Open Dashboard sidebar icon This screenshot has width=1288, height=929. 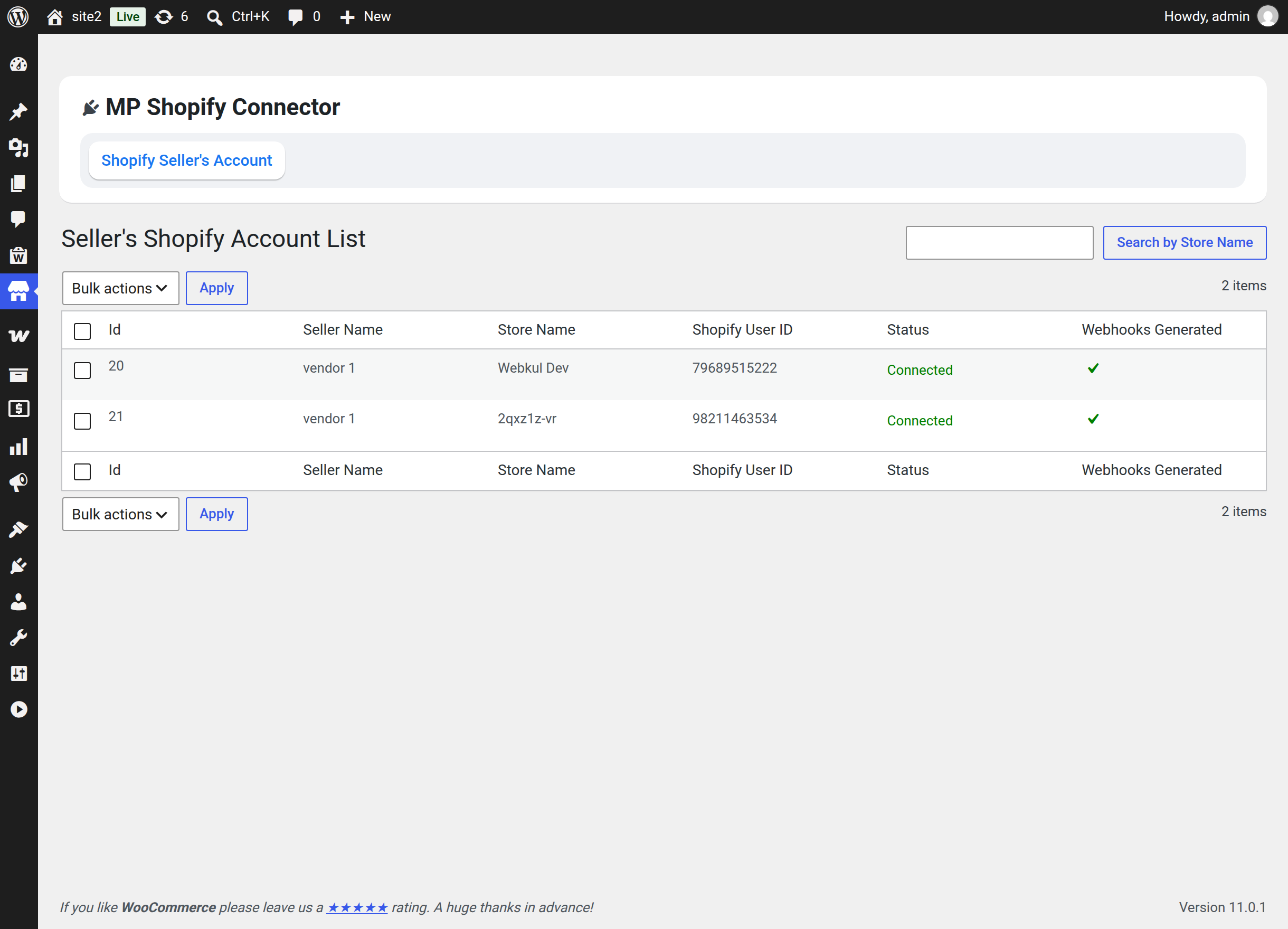(19, 64)
